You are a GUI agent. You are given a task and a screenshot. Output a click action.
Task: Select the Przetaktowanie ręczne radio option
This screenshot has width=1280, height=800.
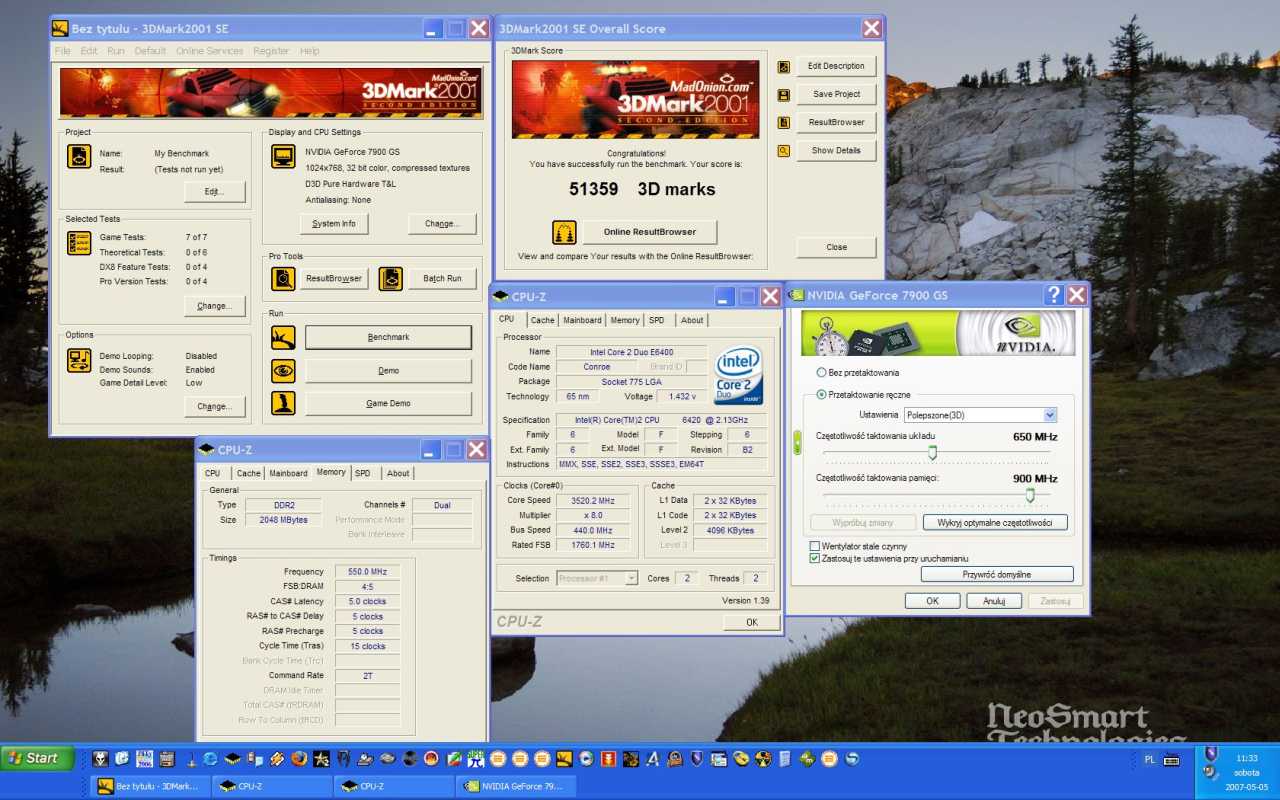click(822, 394)
